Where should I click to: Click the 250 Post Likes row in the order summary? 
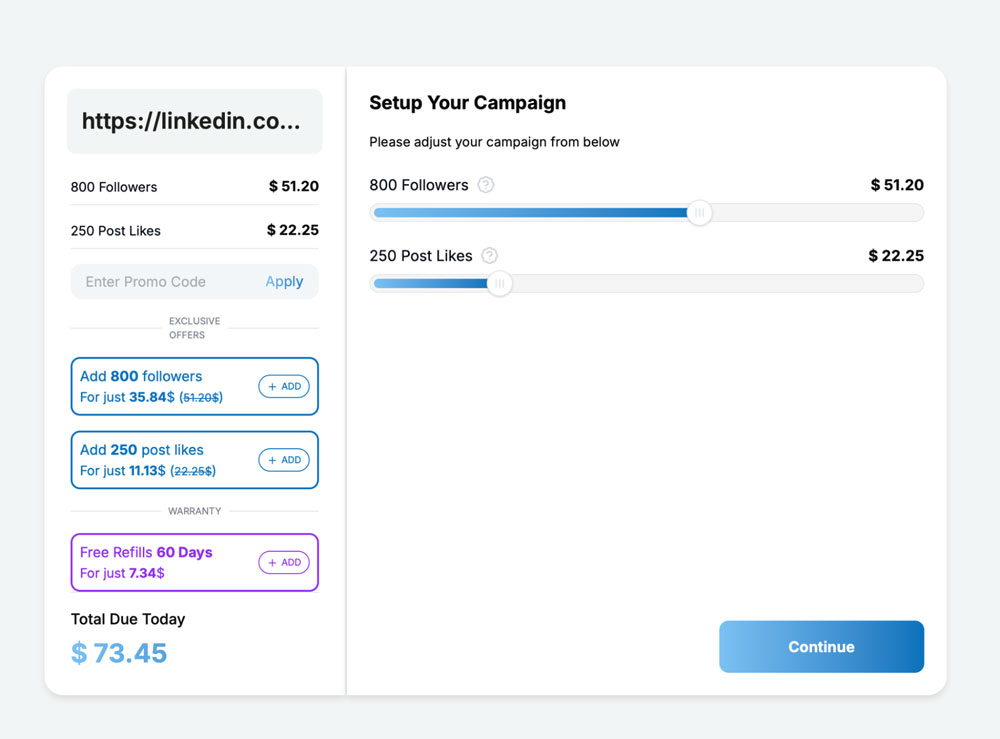click(116, 231)
